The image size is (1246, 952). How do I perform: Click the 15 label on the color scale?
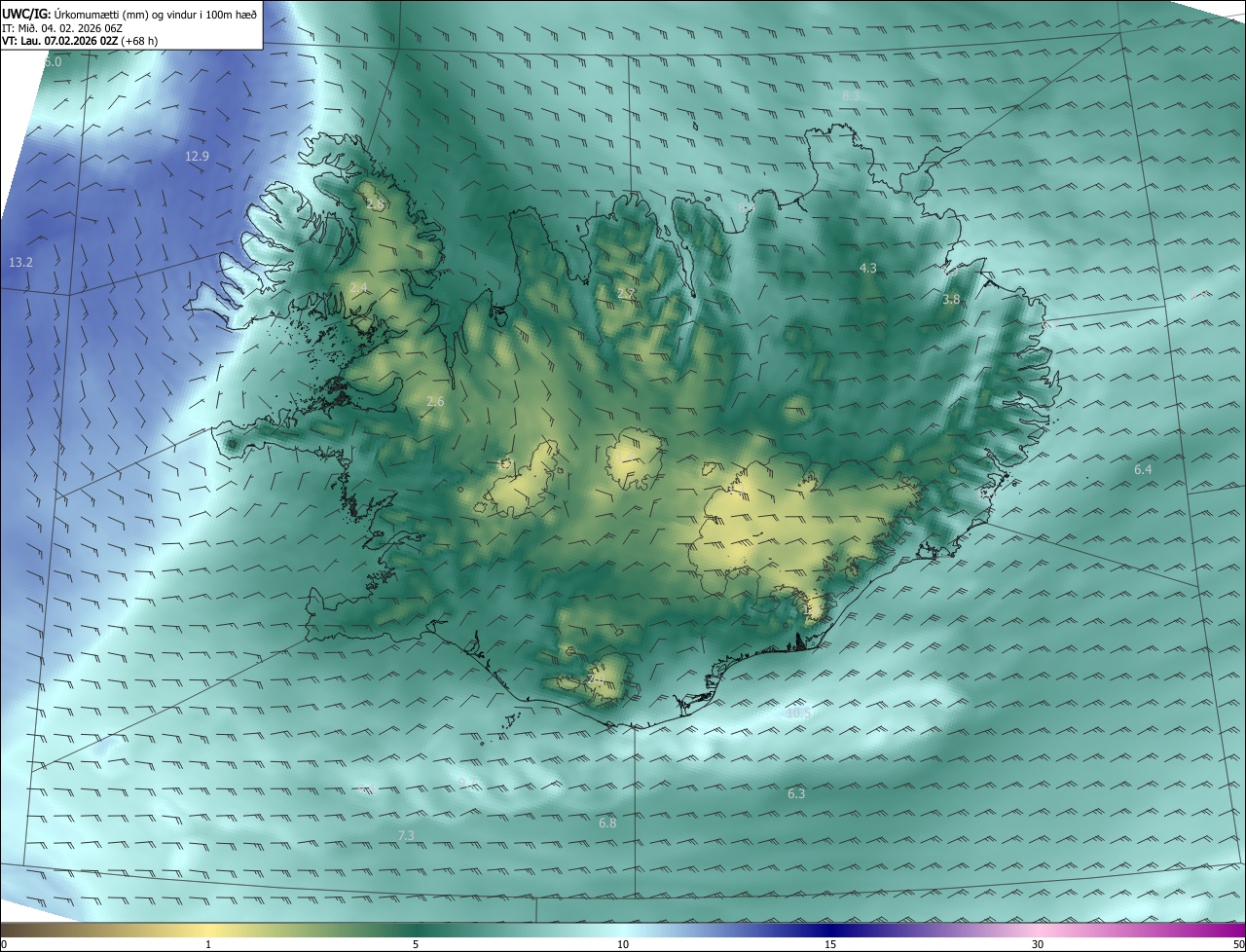pyautogui.click(x=830, y=944)
